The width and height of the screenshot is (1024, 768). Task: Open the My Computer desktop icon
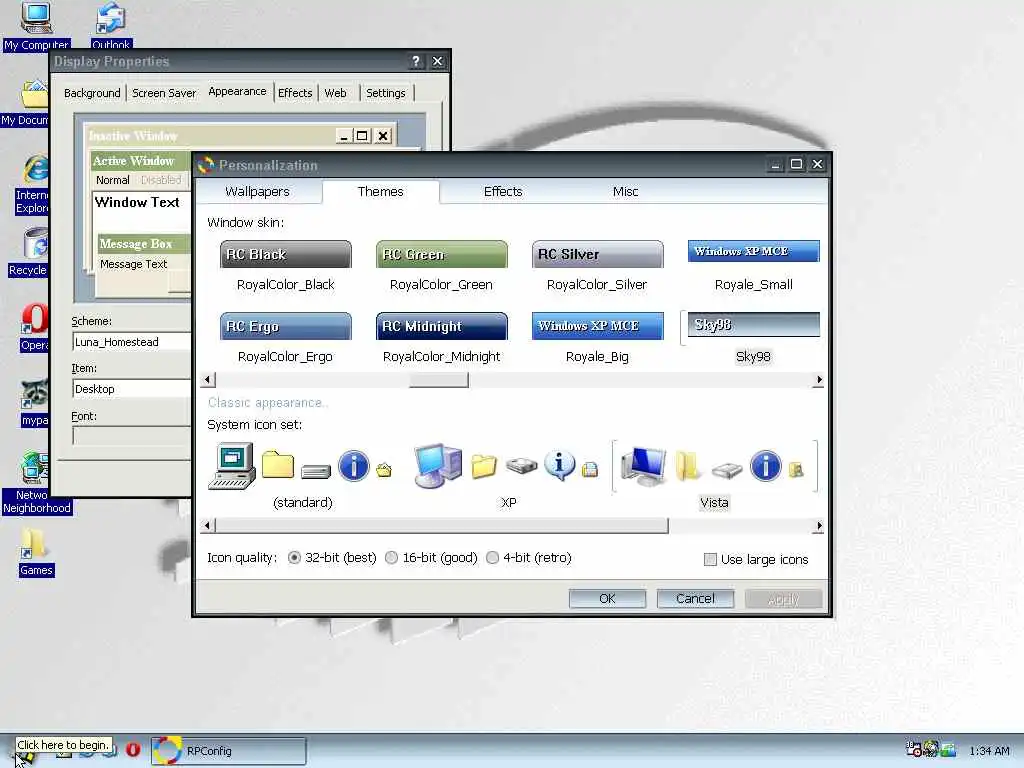click(36, 27)
